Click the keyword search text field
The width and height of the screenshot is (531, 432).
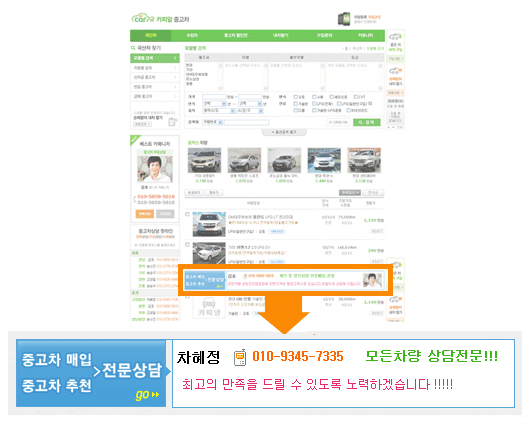tap(247, 122)
